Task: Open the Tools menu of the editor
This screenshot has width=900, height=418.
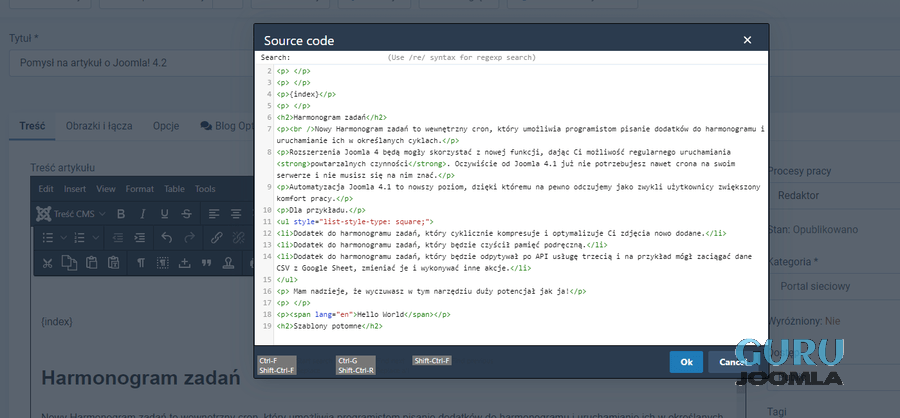Action: [x=205, y=189]
